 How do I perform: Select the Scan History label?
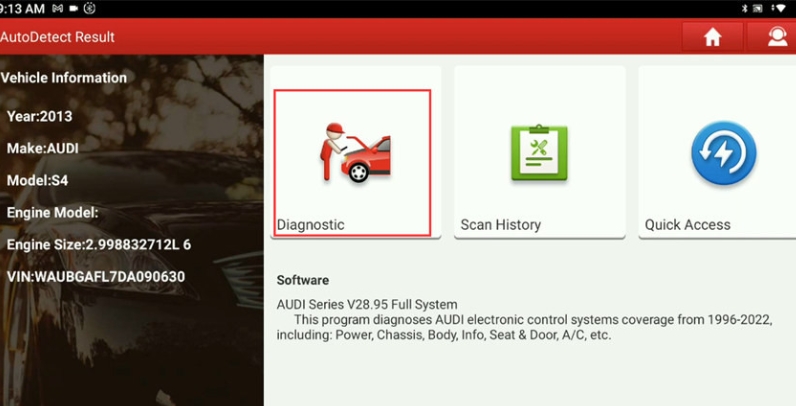(500, 225)
